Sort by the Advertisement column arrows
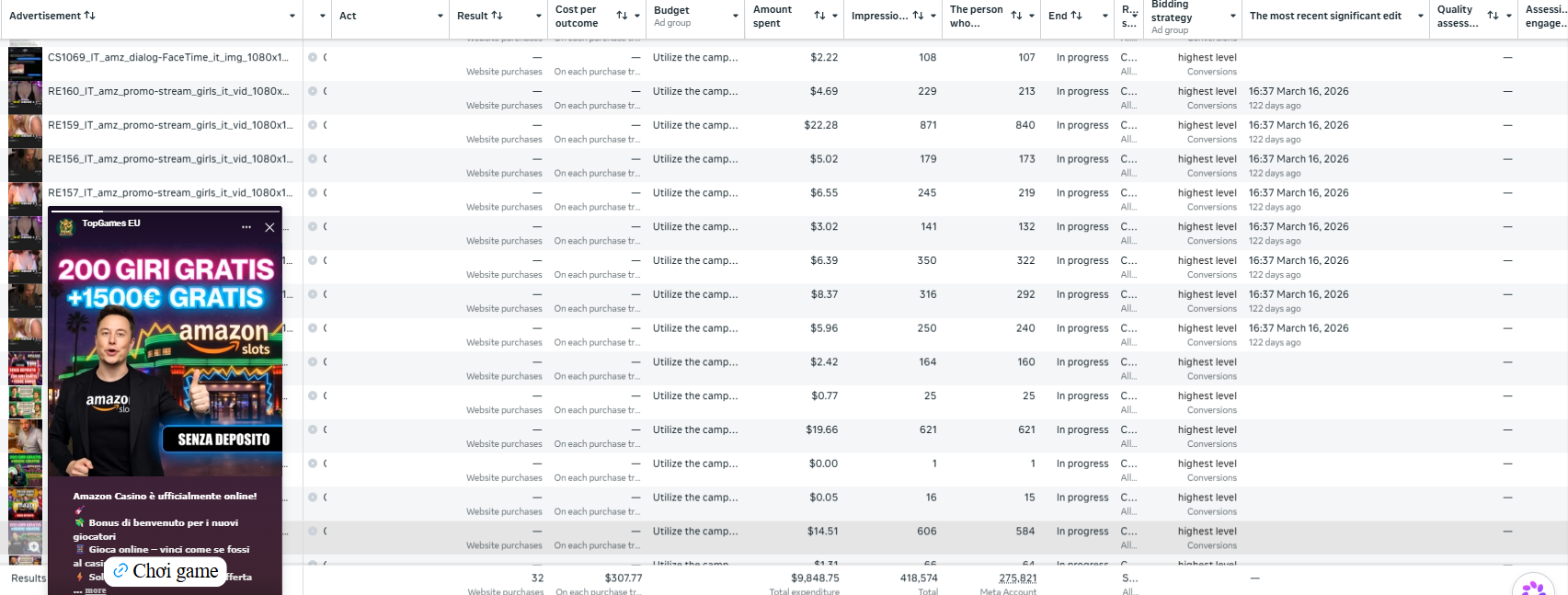This screenshot has height=595, width=1568. coord(89,16)
